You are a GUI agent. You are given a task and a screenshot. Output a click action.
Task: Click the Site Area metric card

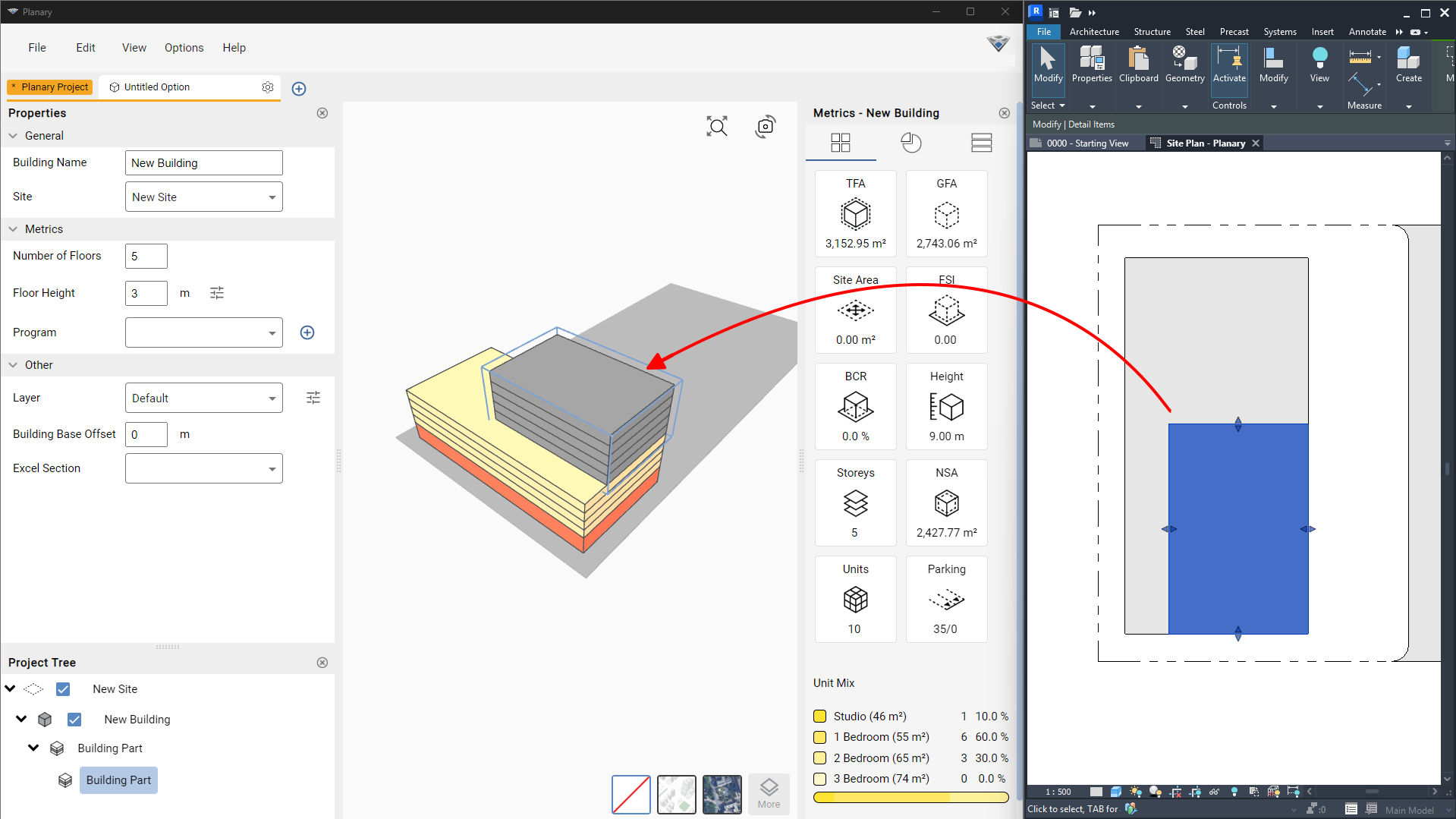[856, 310]
